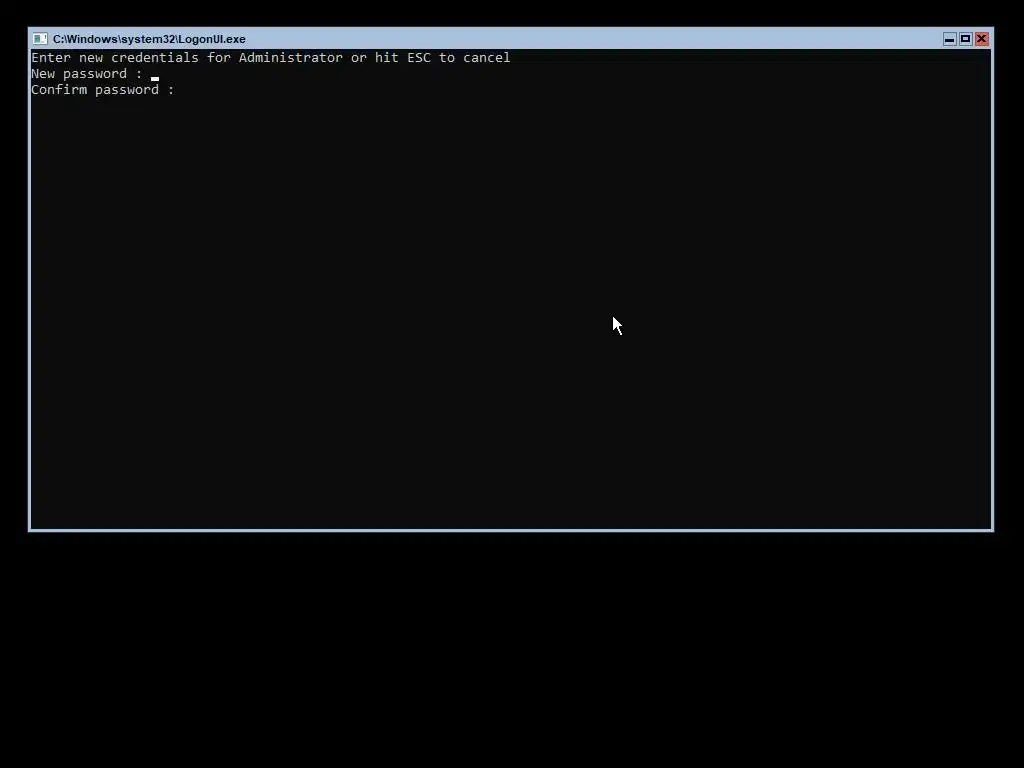Close the LogonUI.exe console window
Screen dimensions: 1024x768
(981, 39)
